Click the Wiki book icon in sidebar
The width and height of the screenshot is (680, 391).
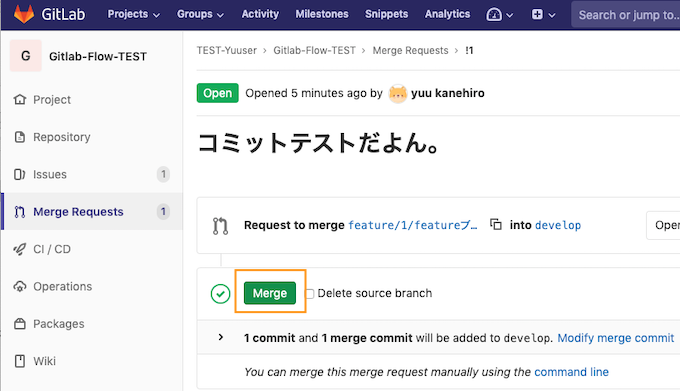click(x=20, y=361)
